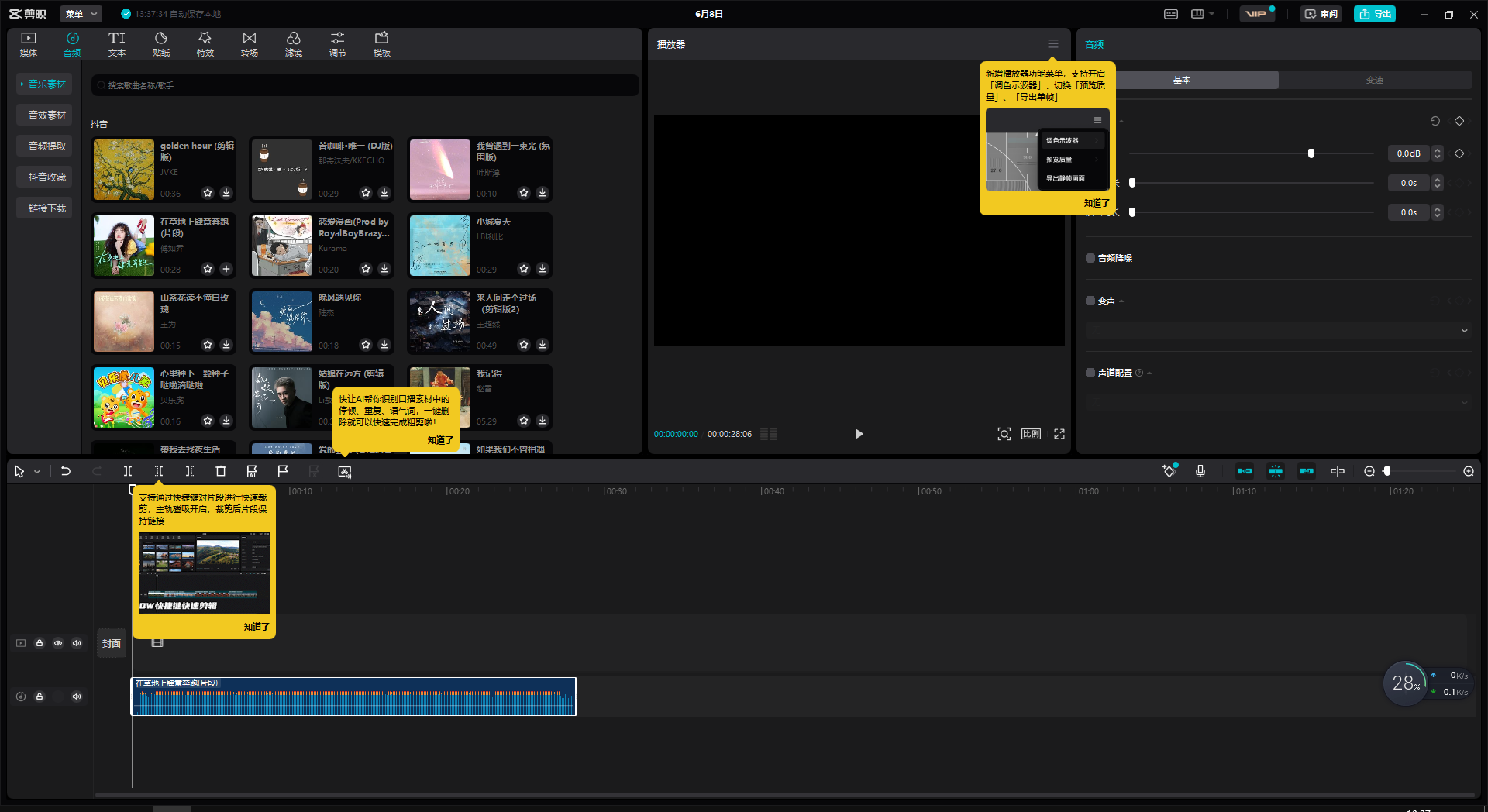The image size is (1488, 812).
Task: Click the player hamburger menu icon
Action: coord(1053,44)
